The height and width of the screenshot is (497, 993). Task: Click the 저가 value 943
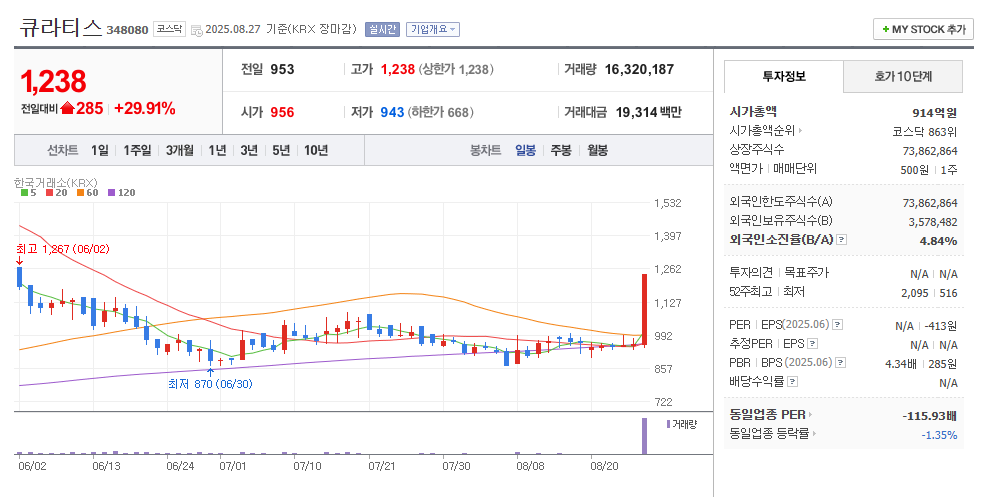392,112
